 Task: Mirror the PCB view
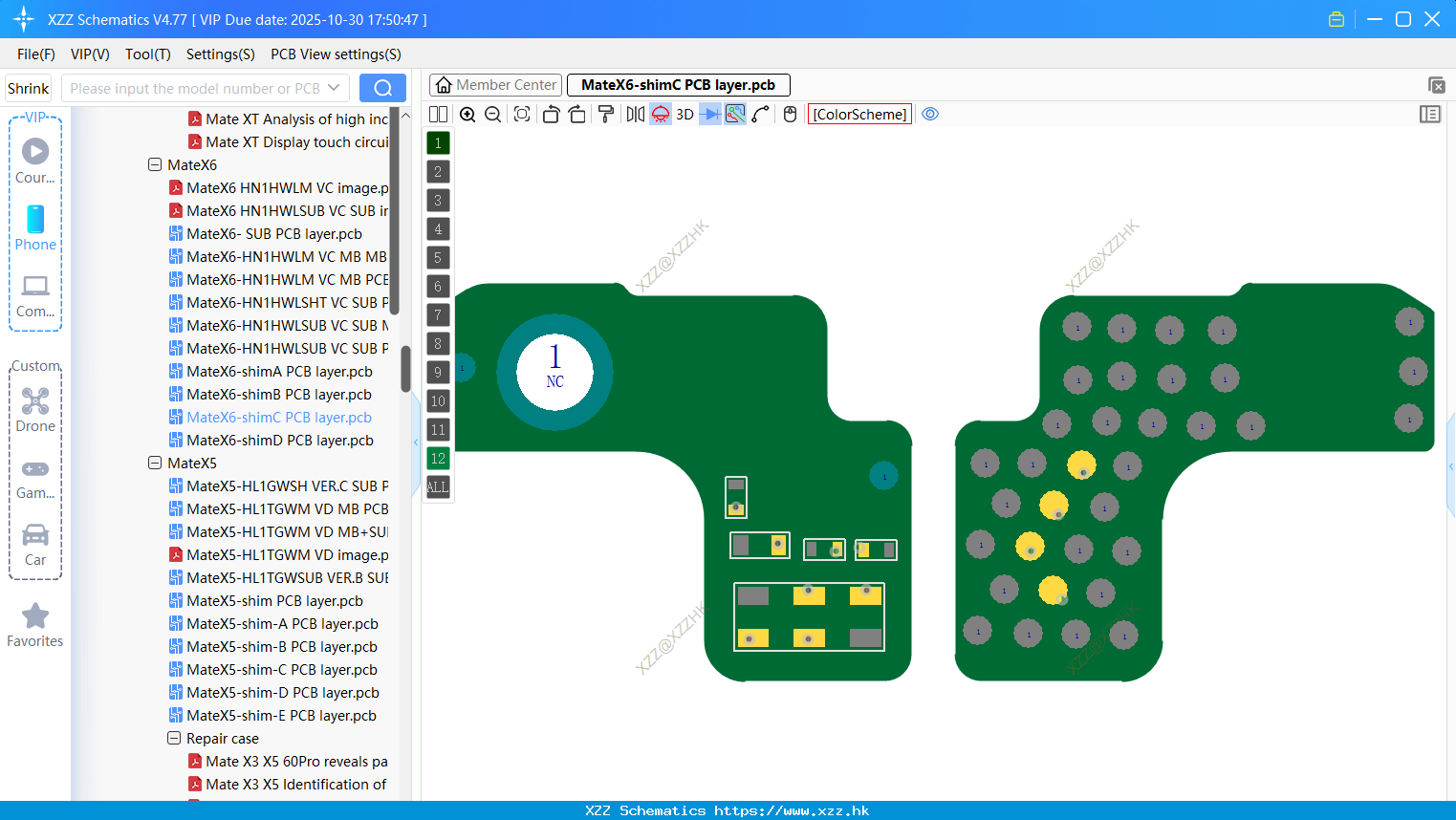pos(635,114)
